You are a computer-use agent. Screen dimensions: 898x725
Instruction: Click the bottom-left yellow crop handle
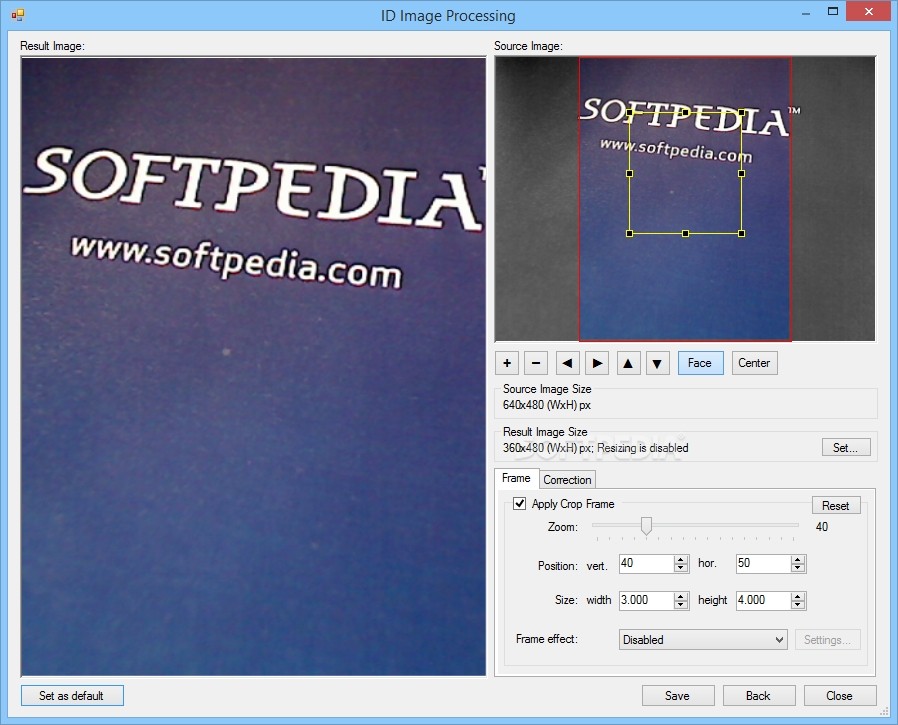click(x=629, y=233)
